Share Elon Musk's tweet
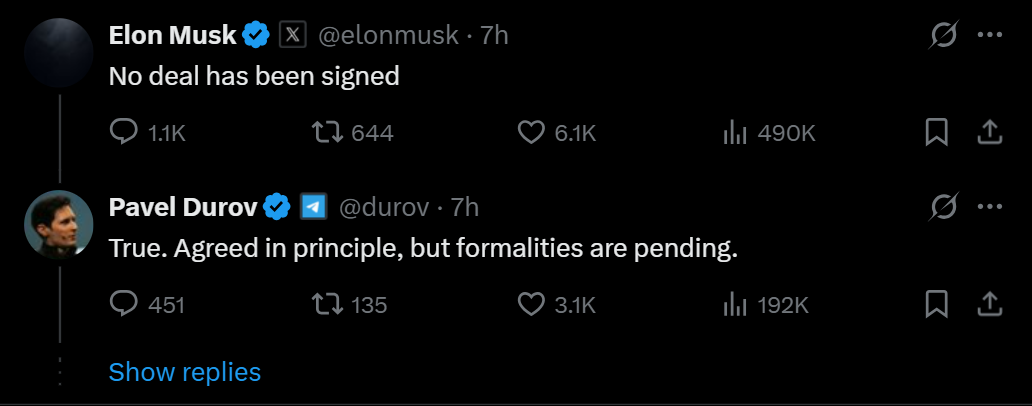The width and height of the screenshot is (1032, 406). pos(989,133)
